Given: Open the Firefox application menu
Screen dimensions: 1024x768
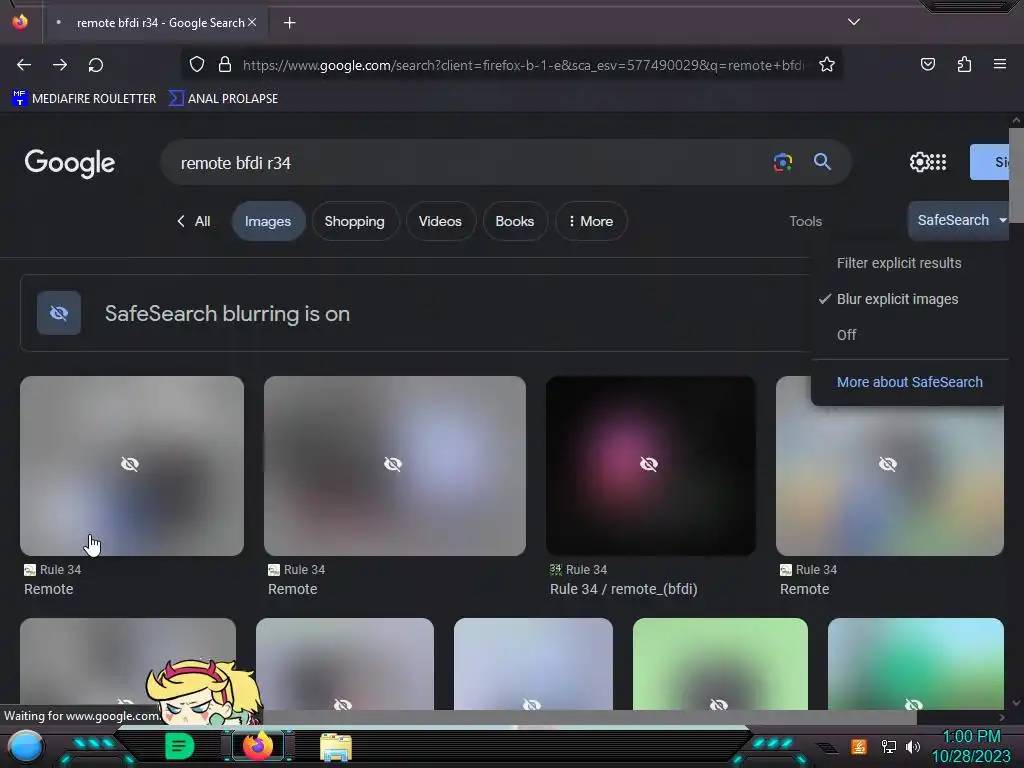Looking at the screenshot, I should pos(999,64).
